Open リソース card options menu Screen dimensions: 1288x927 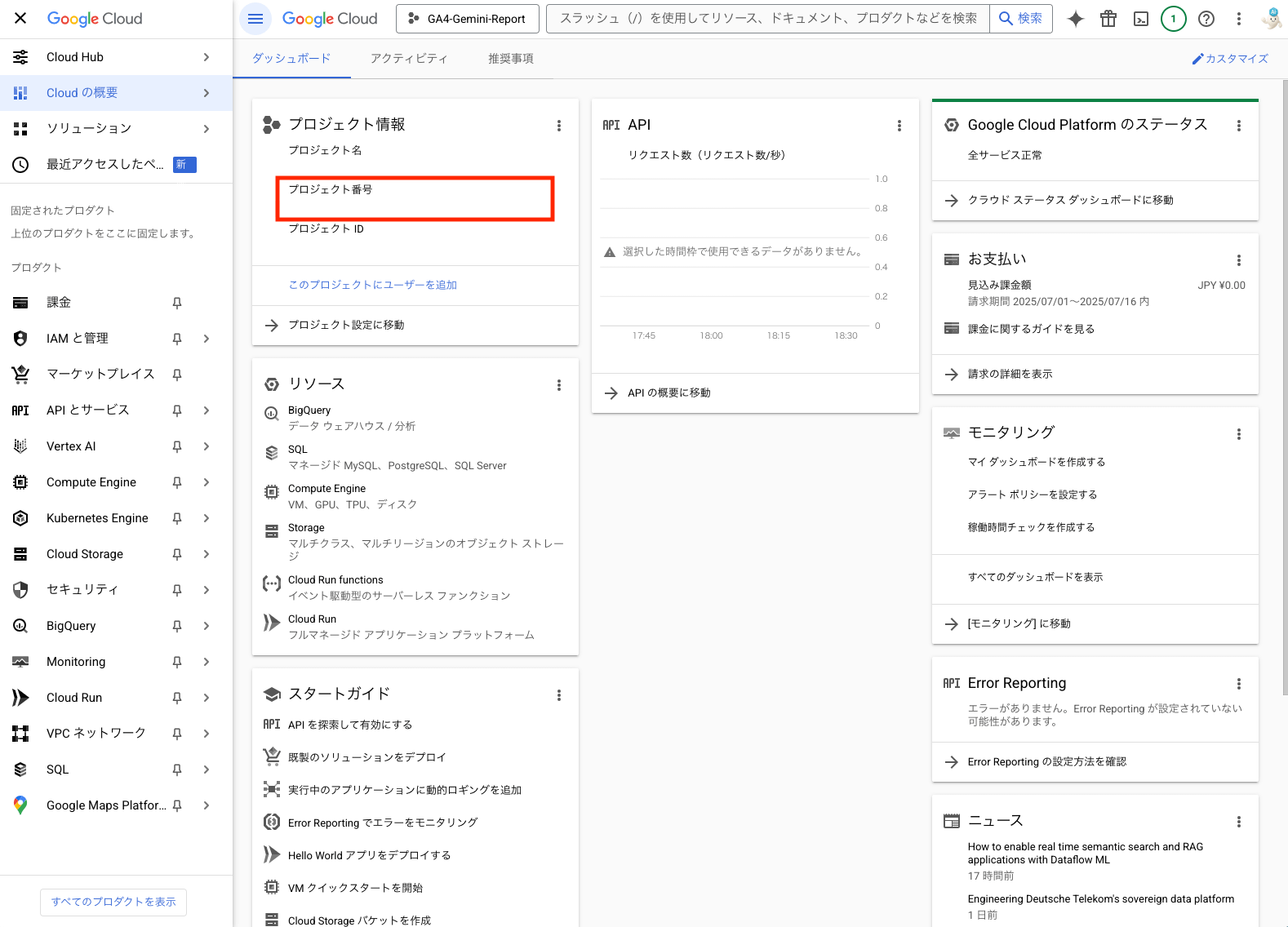click(x=559, y=385)
